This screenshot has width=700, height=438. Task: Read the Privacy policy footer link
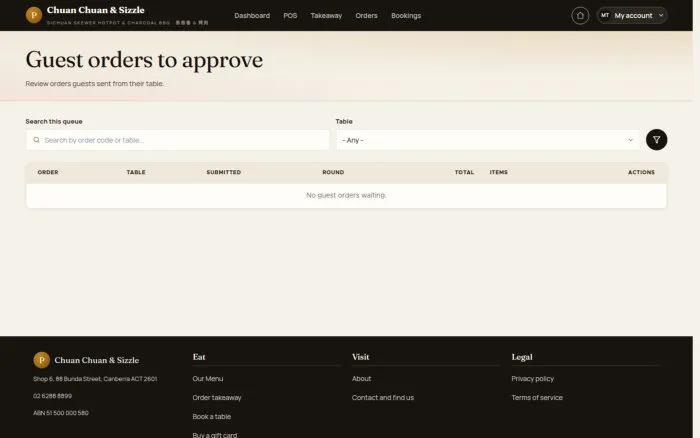[532, 379]
